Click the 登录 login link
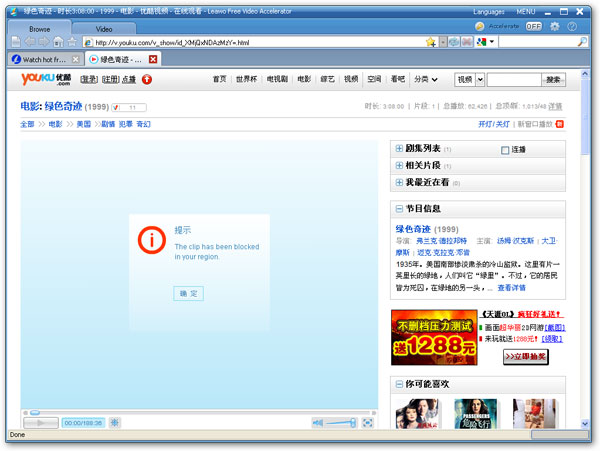Image resolution: width=600 pixels, height=451 pixels. pyautogui.click(x=89, y=79)
